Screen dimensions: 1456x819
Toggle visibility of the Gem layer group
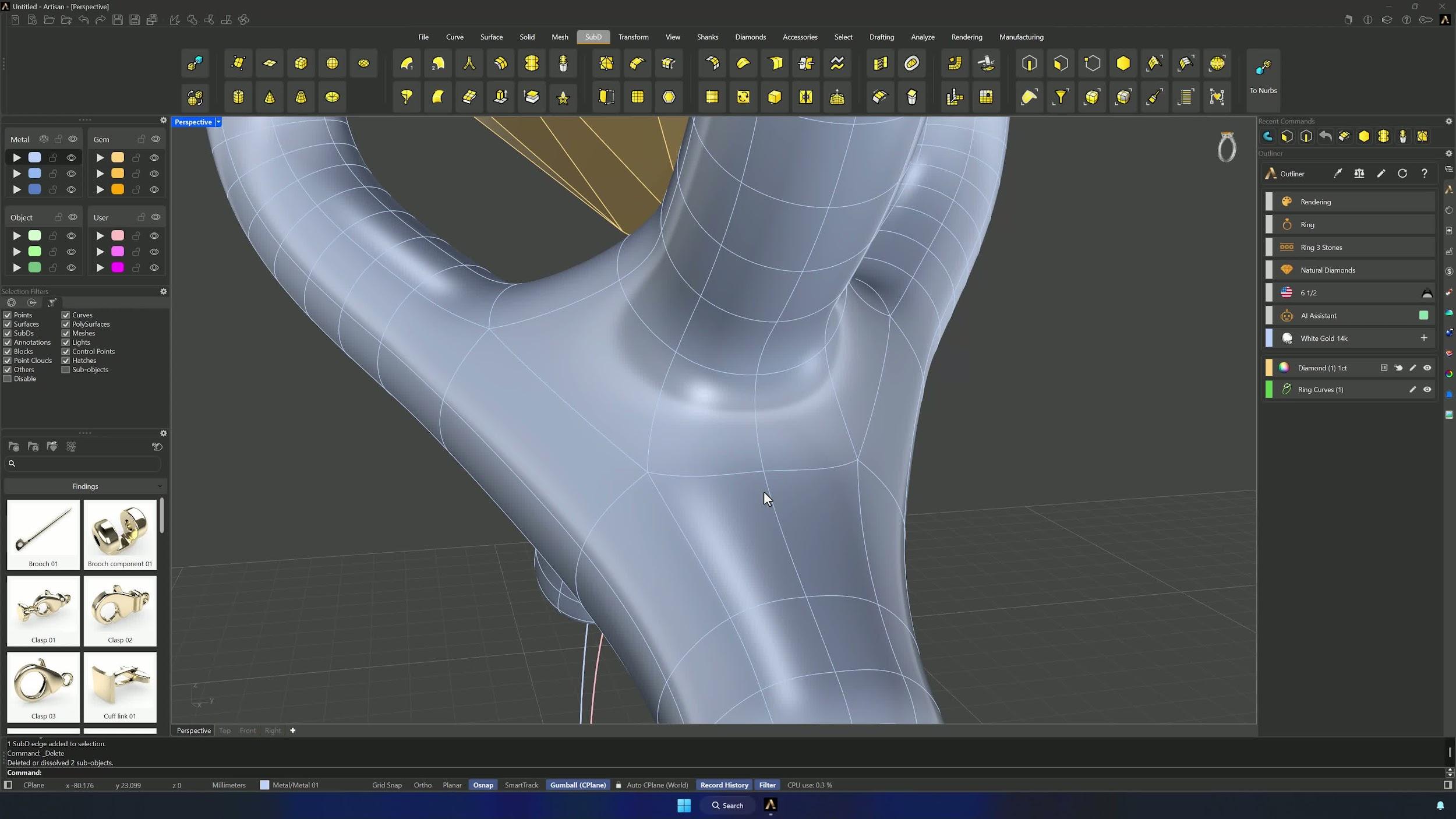point(156,139)
